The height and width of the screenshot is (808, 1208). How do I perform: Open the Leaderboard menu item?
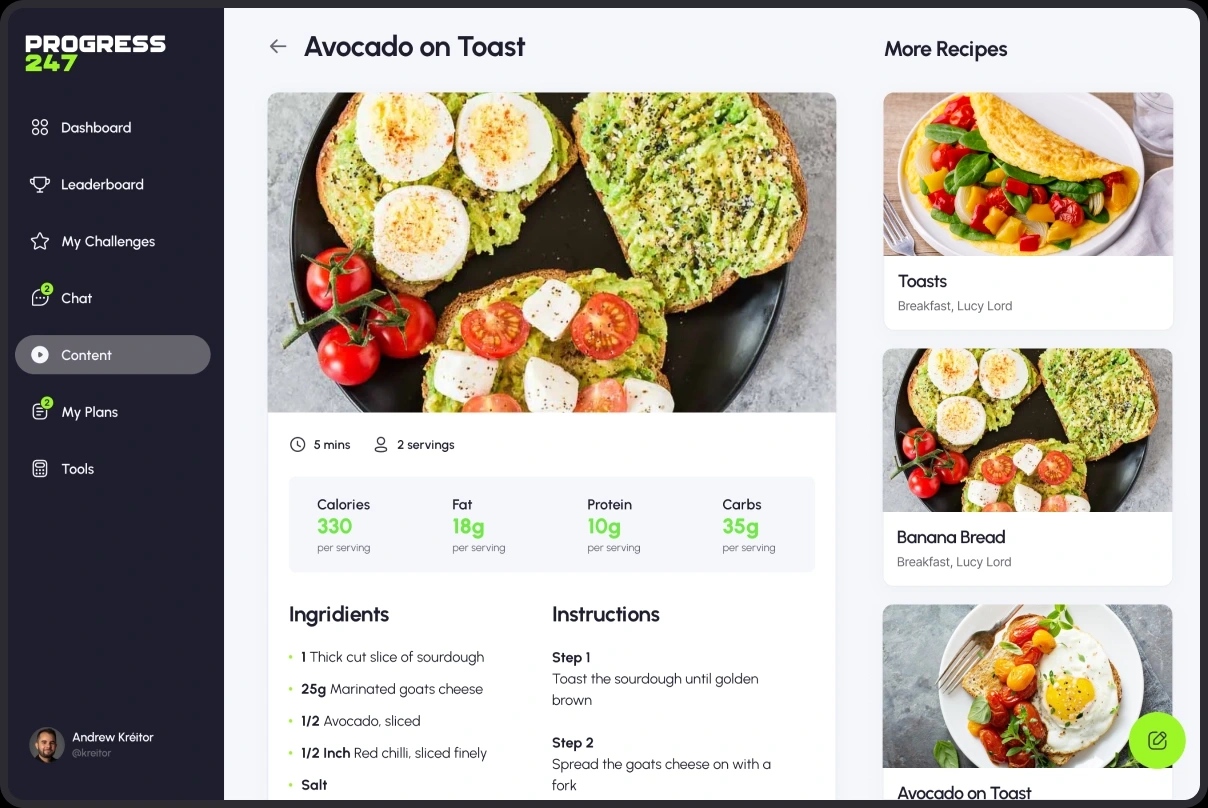pyautogui.click(x=102, y=184)
